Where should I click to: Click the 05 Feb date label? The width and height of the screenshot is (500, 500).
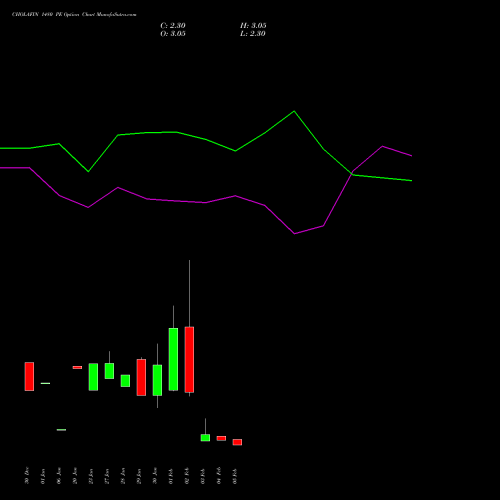click(235, 476)
